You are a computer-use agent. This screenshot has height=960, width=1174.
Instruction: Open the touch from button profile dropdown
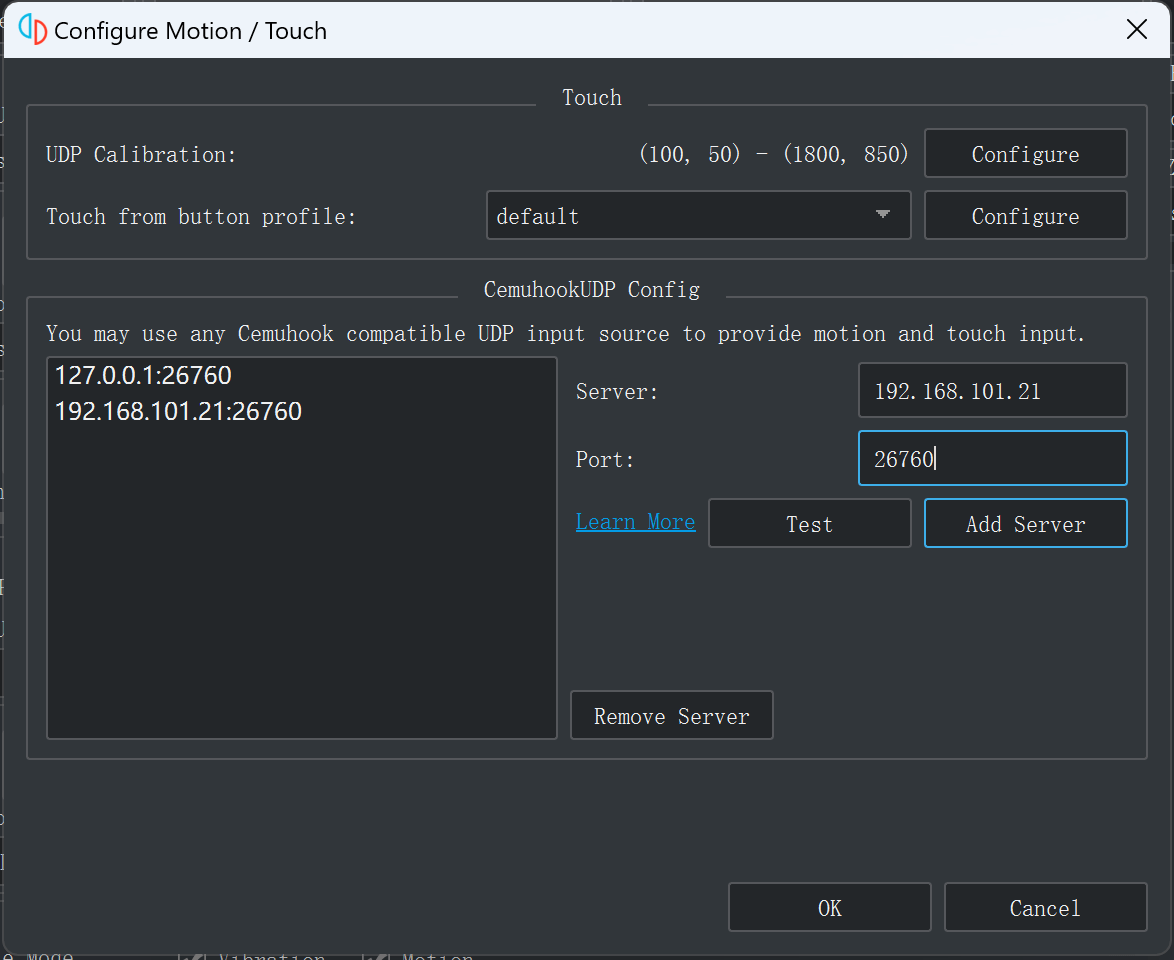pyautogui.click(x=698, y=216)
